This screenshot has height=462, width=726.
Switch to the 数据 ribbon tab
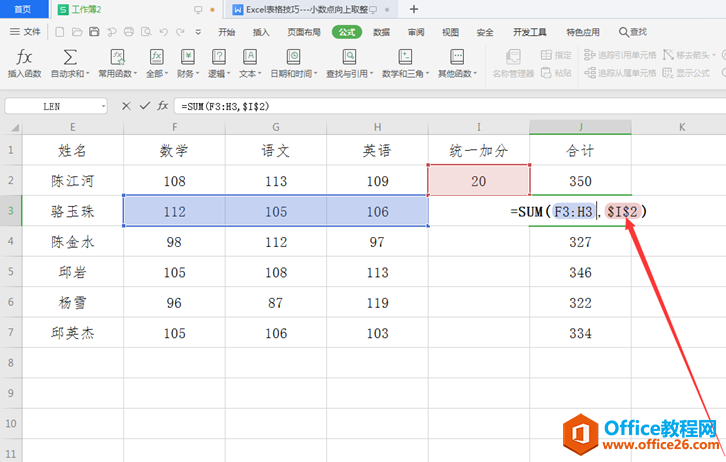[x=382, y=32]
